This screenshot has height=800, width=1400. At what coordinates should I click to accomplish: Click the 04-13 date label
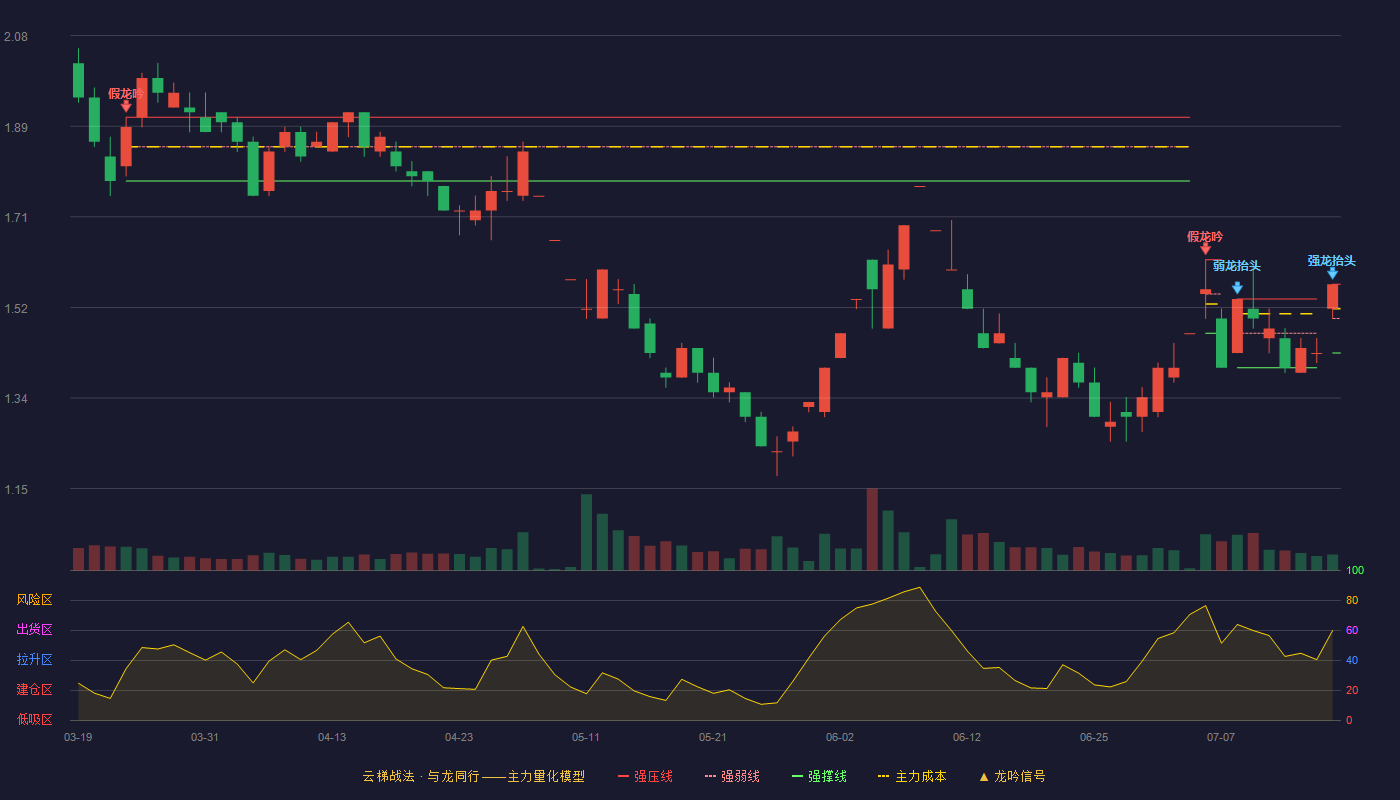332,737
